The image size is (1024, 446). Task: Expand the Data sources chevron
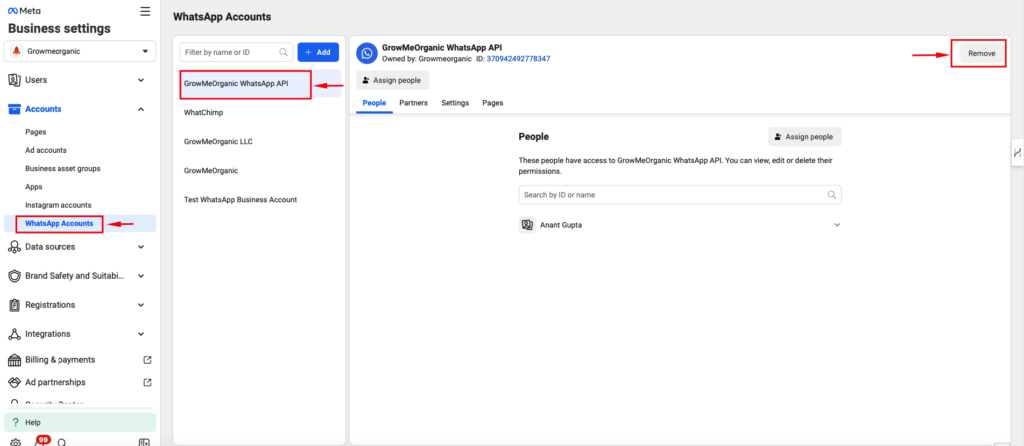141,247
